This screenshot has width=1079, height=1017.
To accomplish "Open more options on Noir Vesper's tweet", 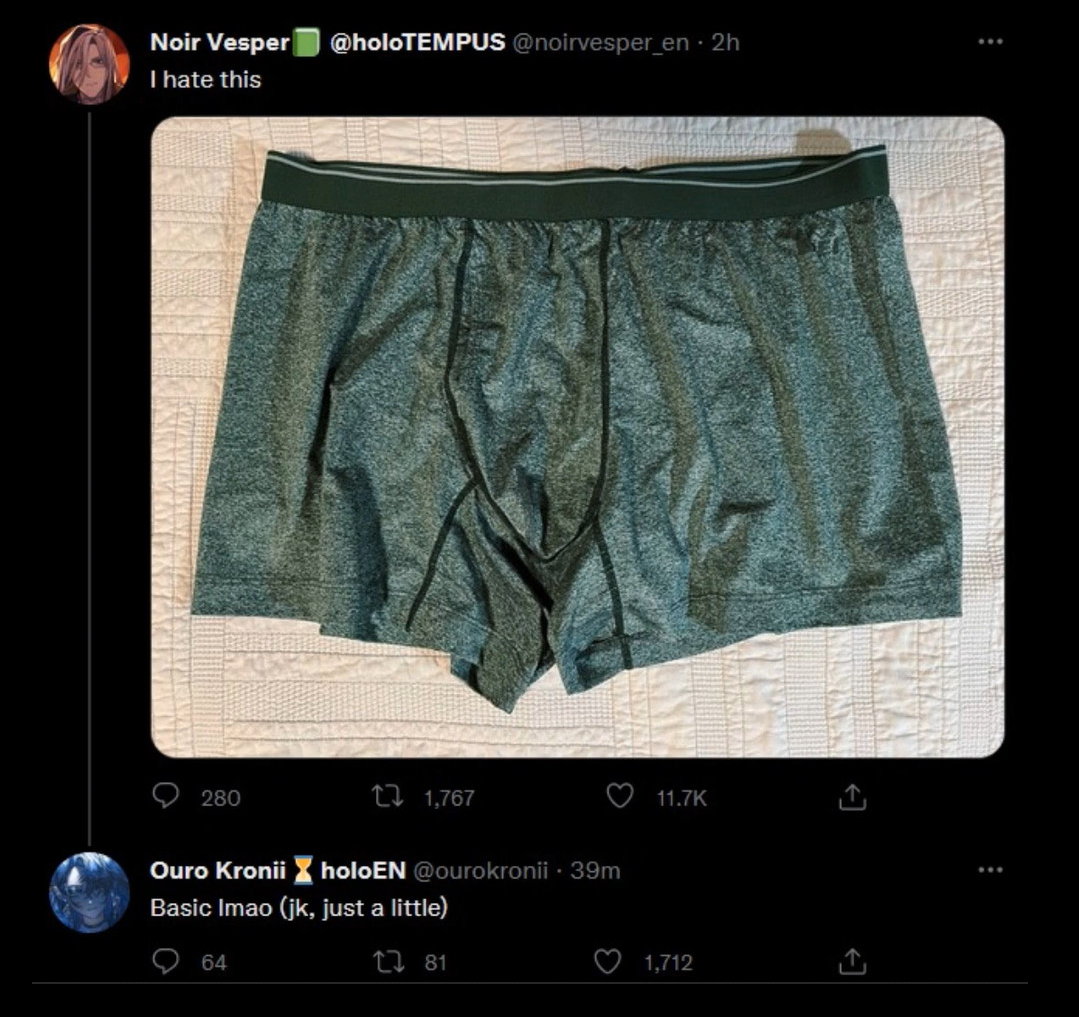I will point(990,42).
